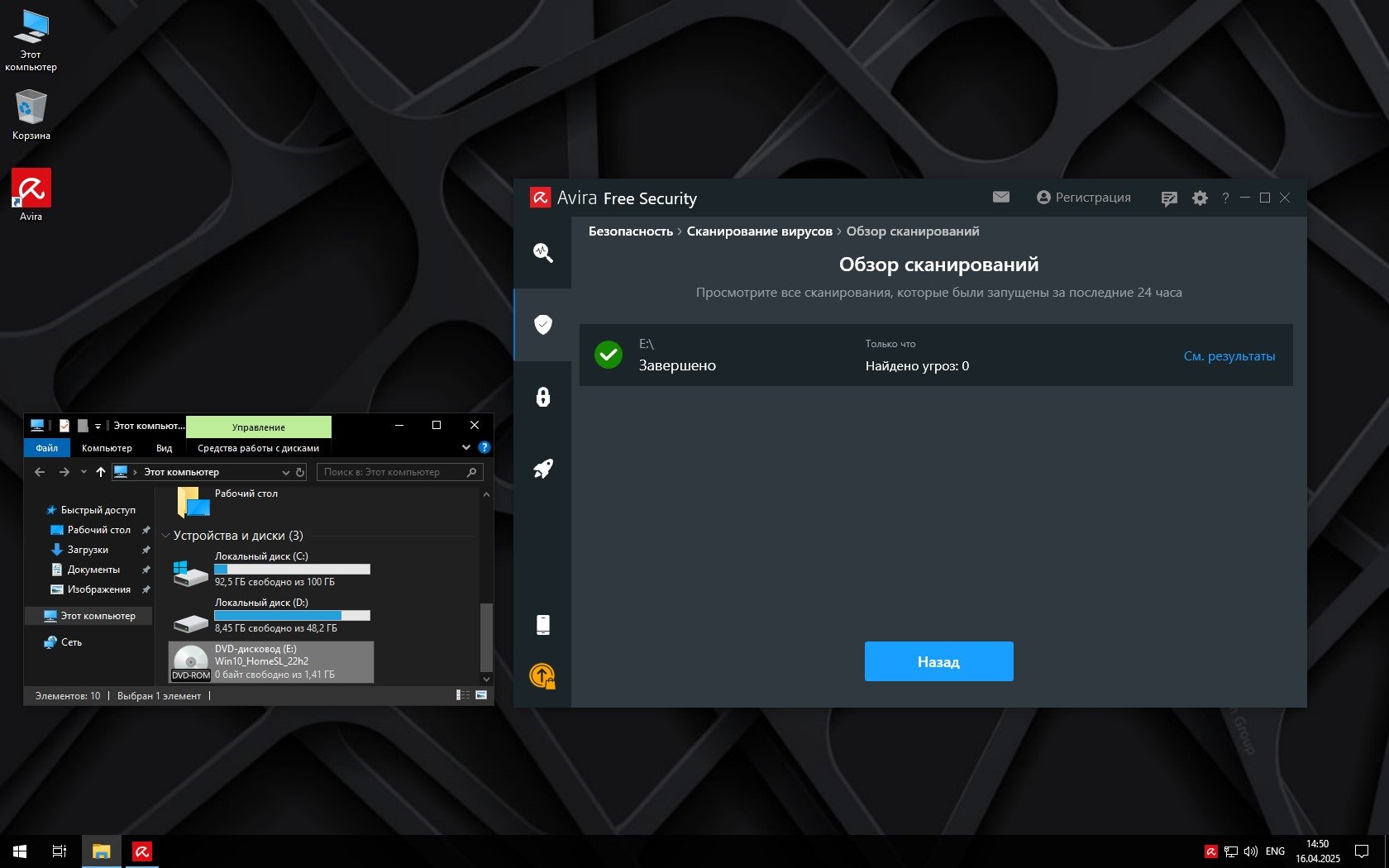This screenshot has height=868, width=1389.
Task: Open the Средства работы с дисками tab
Action: pos(258,448)
